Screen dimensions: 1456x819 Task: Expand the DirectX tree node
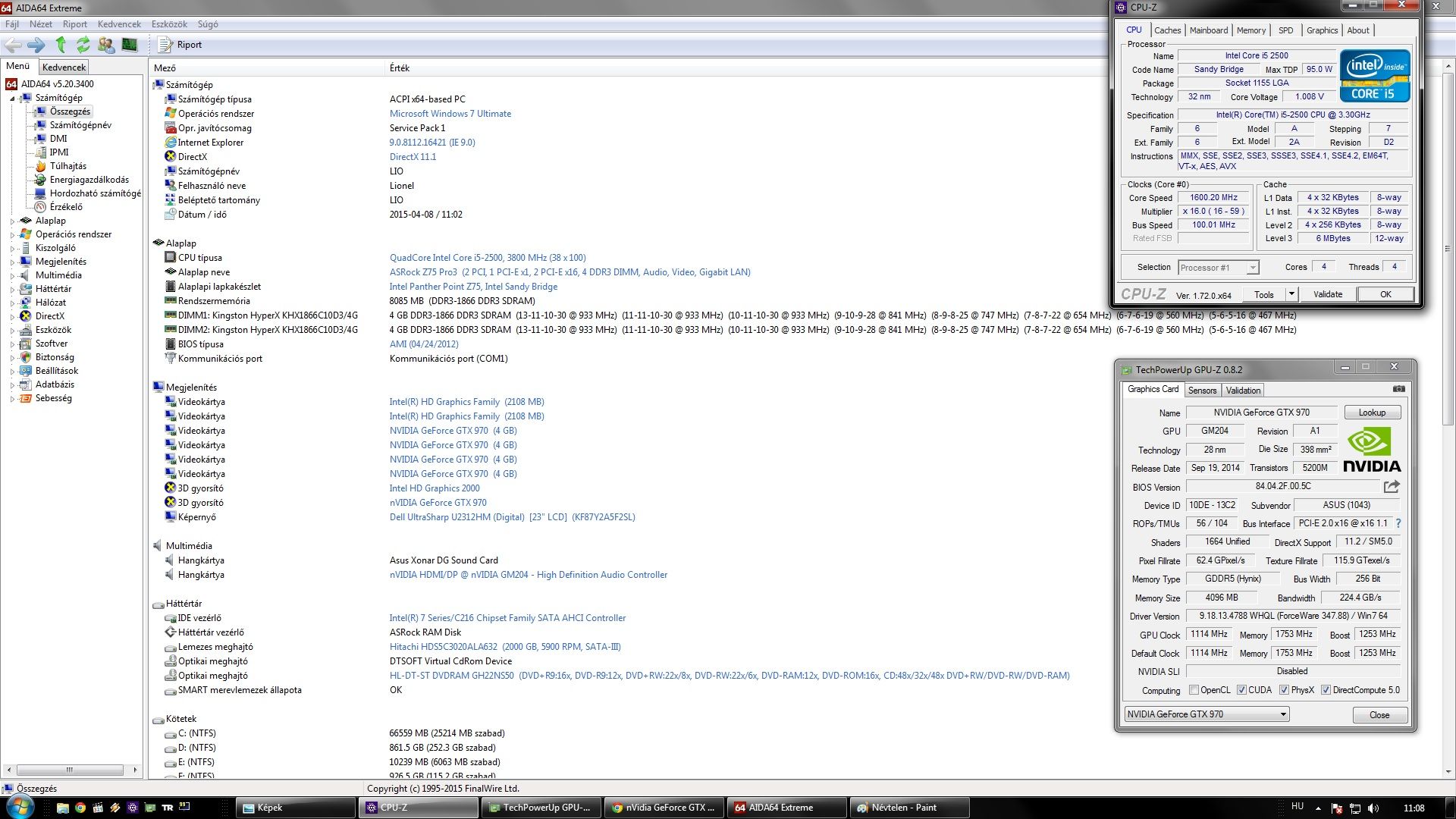coord(12,317)
